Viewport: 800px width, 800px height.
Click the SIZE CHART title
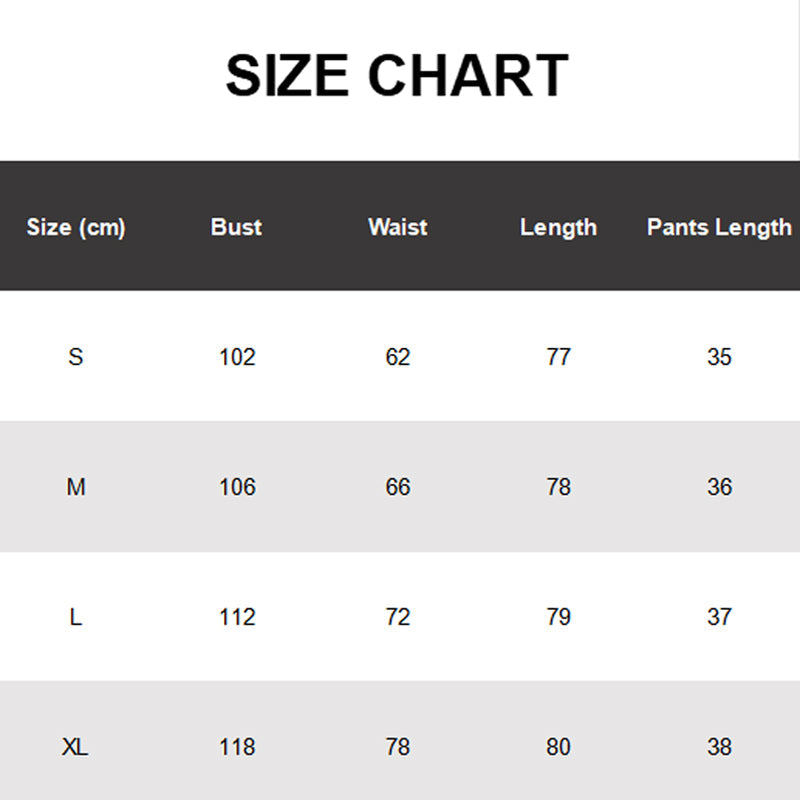pos(397,76)
